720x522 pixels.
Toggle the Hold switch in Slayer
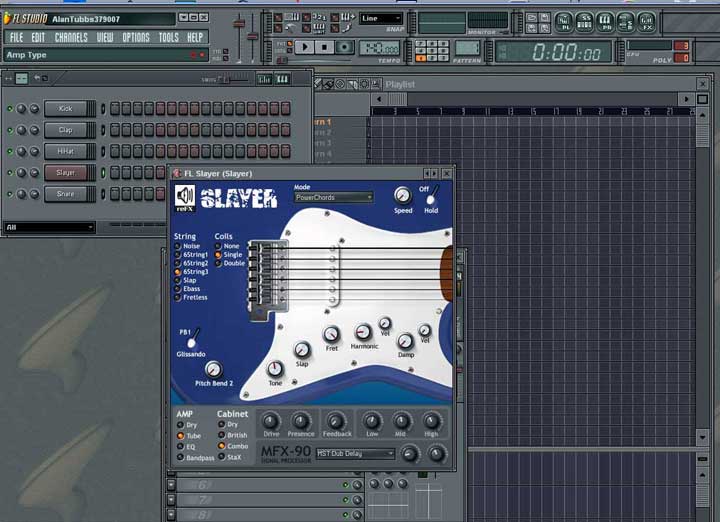click(431, 197)
